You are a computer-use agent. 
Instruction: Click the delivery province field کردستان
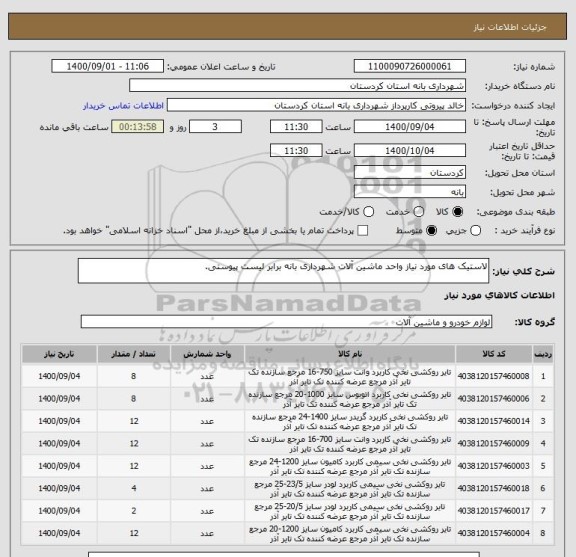410,173
